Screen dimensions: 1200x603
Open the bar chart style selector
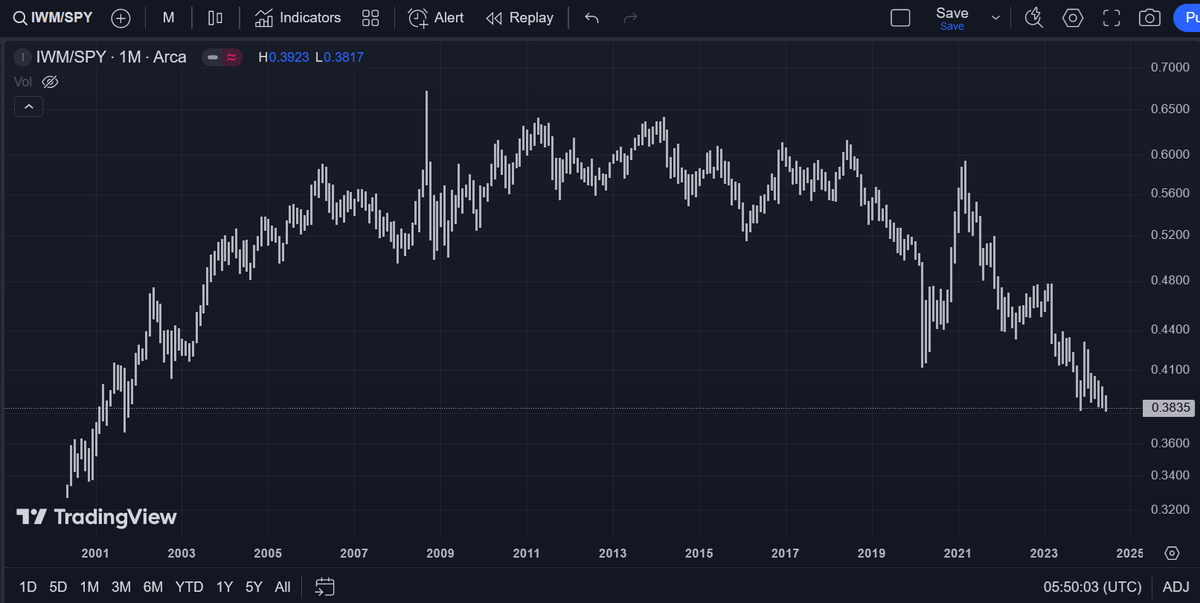click(x=215, y=18)
